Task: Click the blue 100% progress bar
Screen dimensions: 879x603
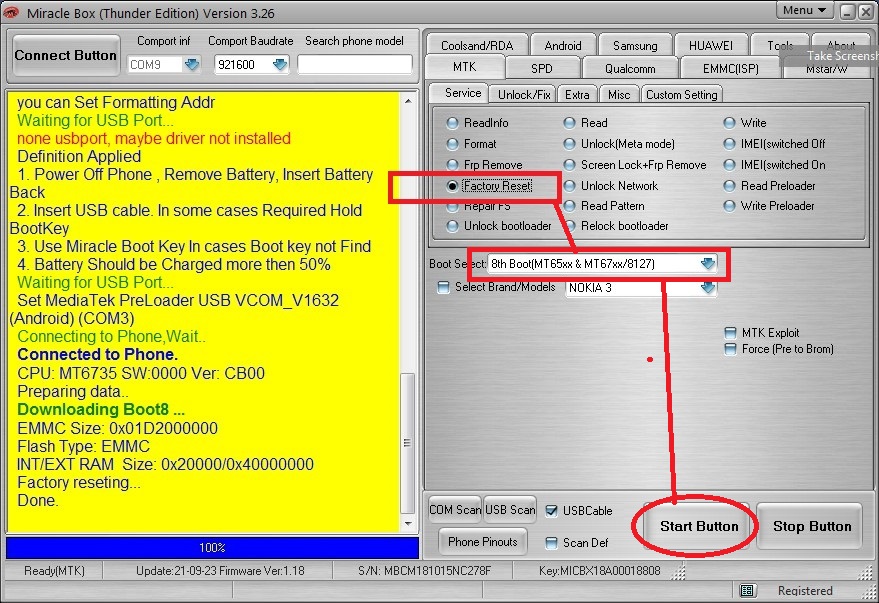Action: (212, 548)
